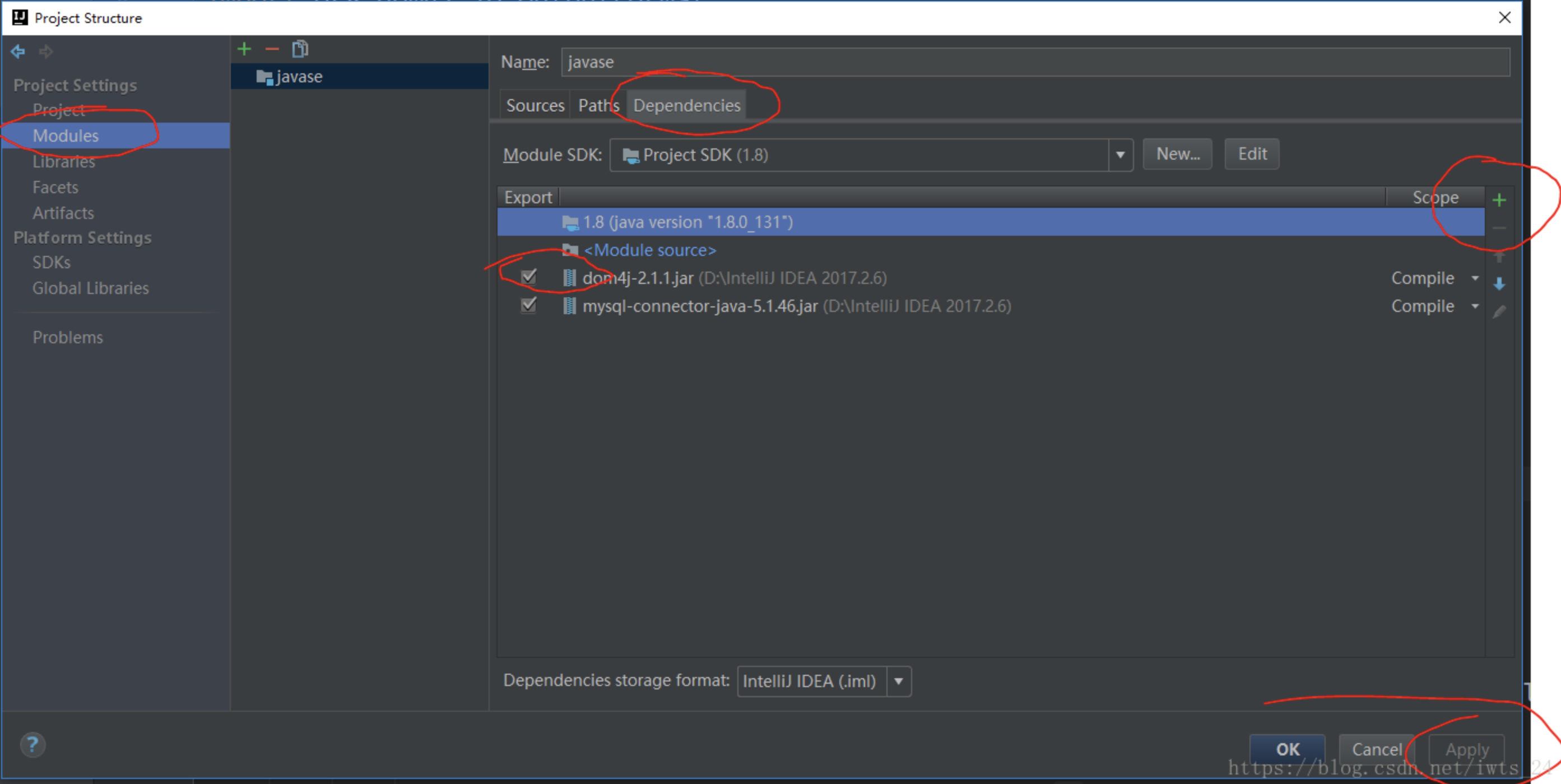Click the blue move dependency down arrow
The width and height of the screenshot is (1561, 784).
pyautogui.click(x=1499, y=283)
